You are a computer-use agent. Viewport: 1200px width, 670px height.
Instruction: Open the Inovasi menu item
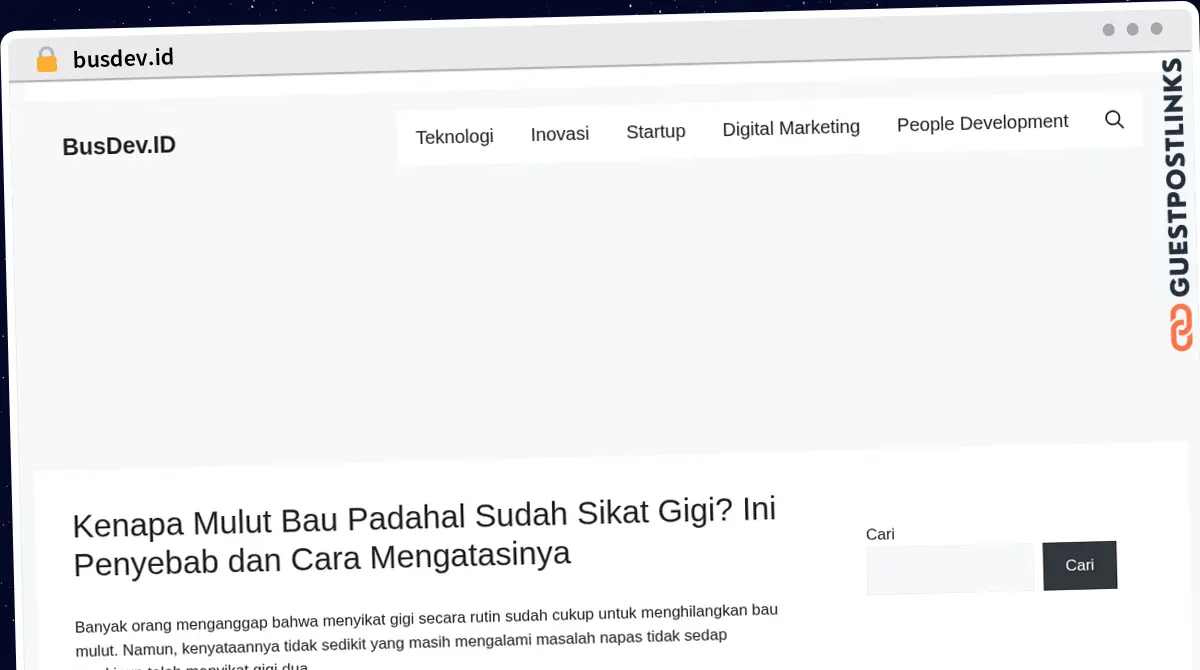560,134
